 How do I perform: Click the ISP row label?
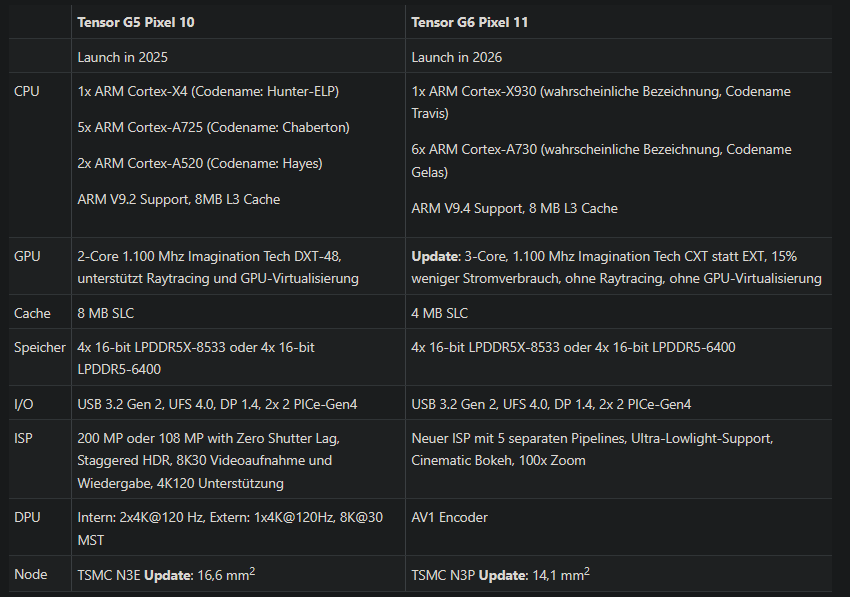coord(23,438)
